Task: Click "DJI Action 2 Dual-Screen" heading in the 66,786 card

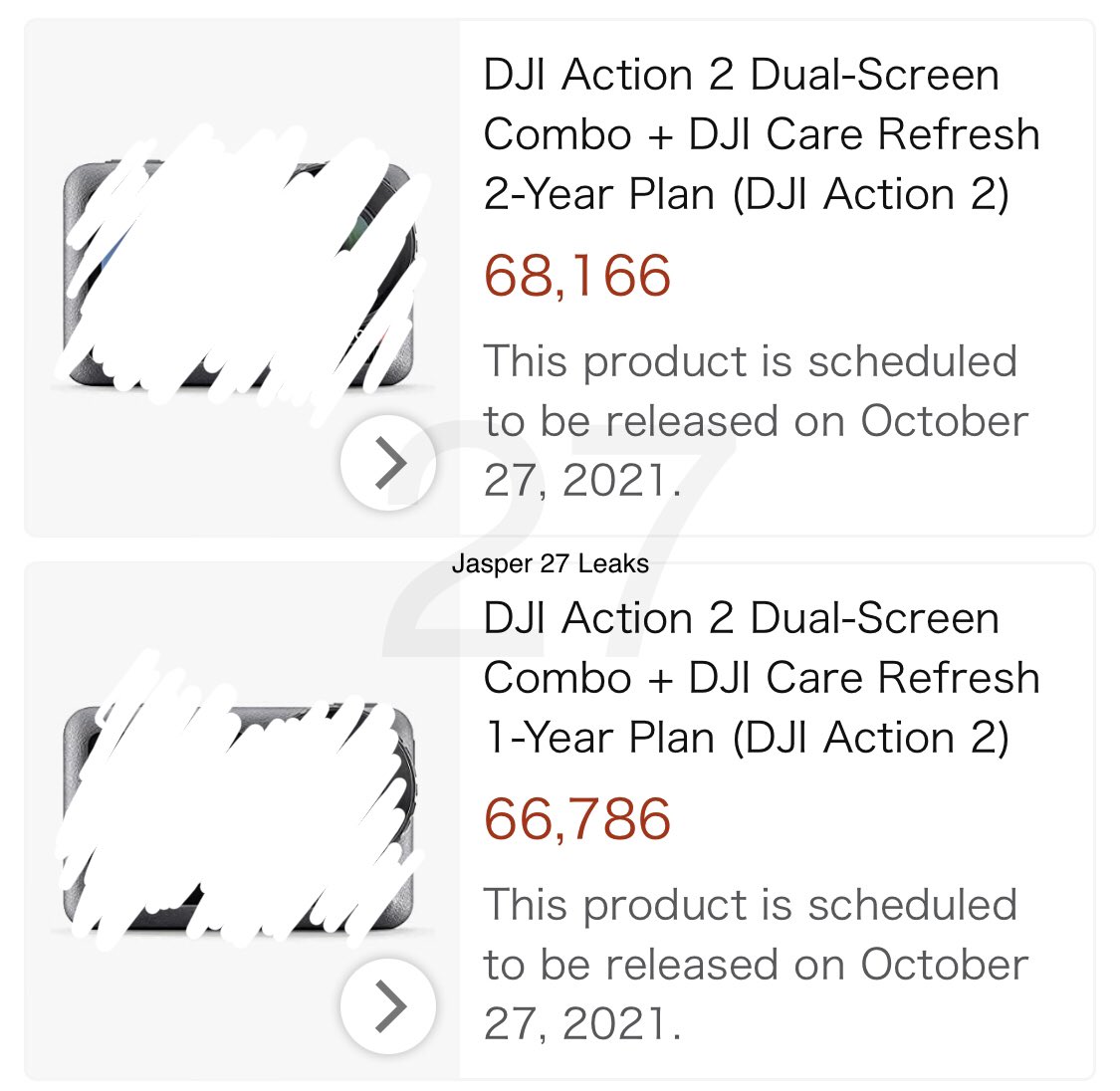Action: (x=741, y=619)
